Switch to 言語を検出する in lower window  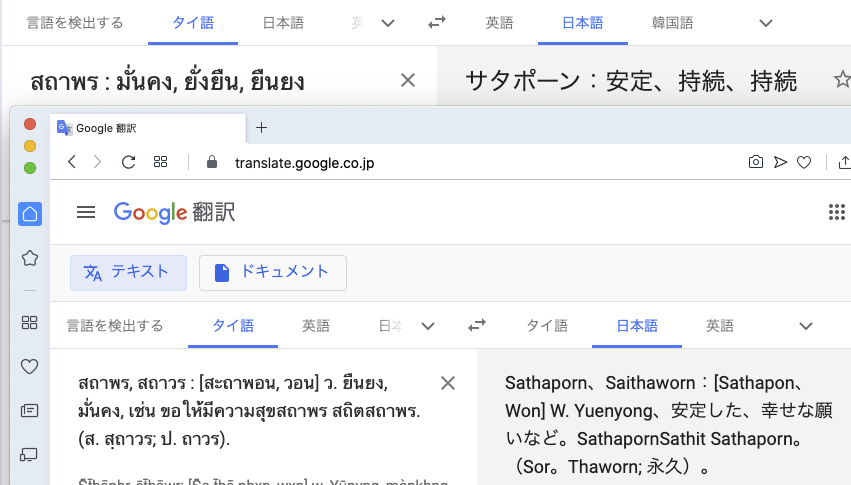coord(114,325)
